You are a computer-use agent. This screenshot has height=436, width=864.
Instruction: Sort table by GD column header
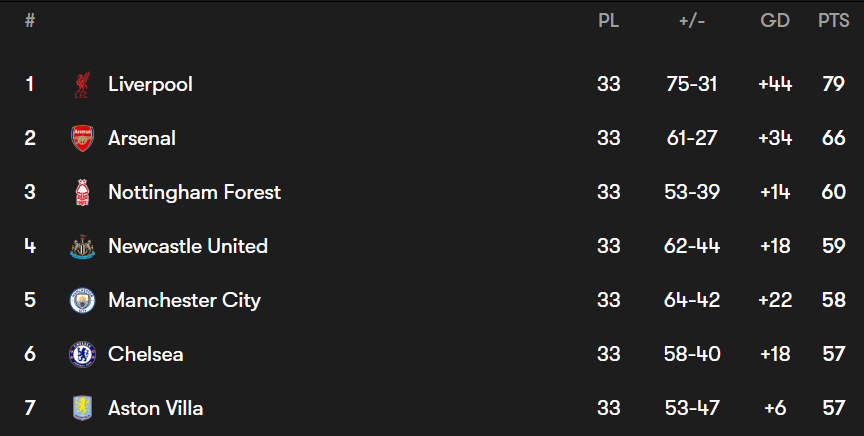coord(775,20)
